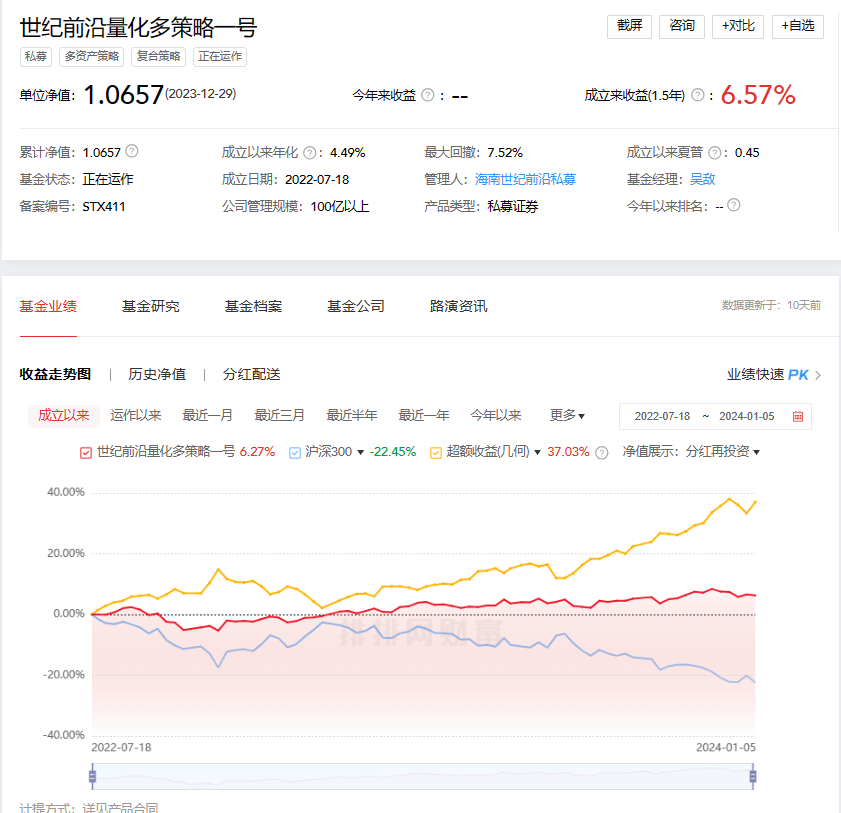Toggle 超额收益(几何) series checkbox
This screenshot has height=813, width=841.
436,453
